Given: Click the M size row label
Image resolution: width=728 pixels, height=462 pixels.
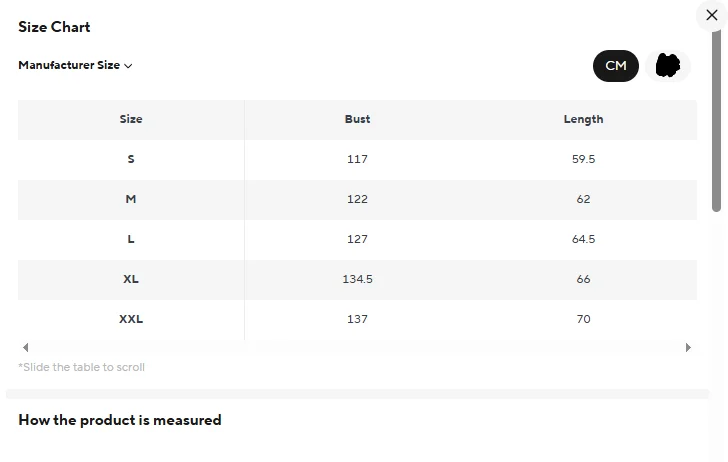Looking at the screenshot, I should 131,199.
